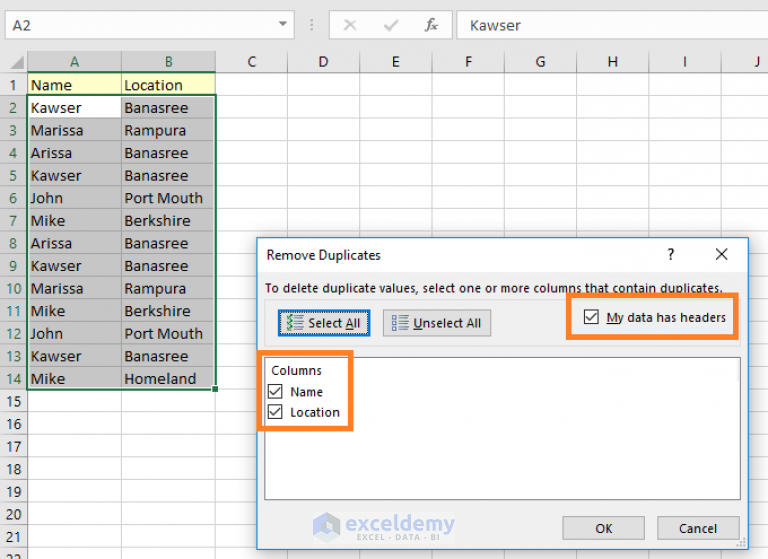This screenshot has height=559, width=768.
Task: Toggle My data has headers checkbox
Action: pos(591,317)
